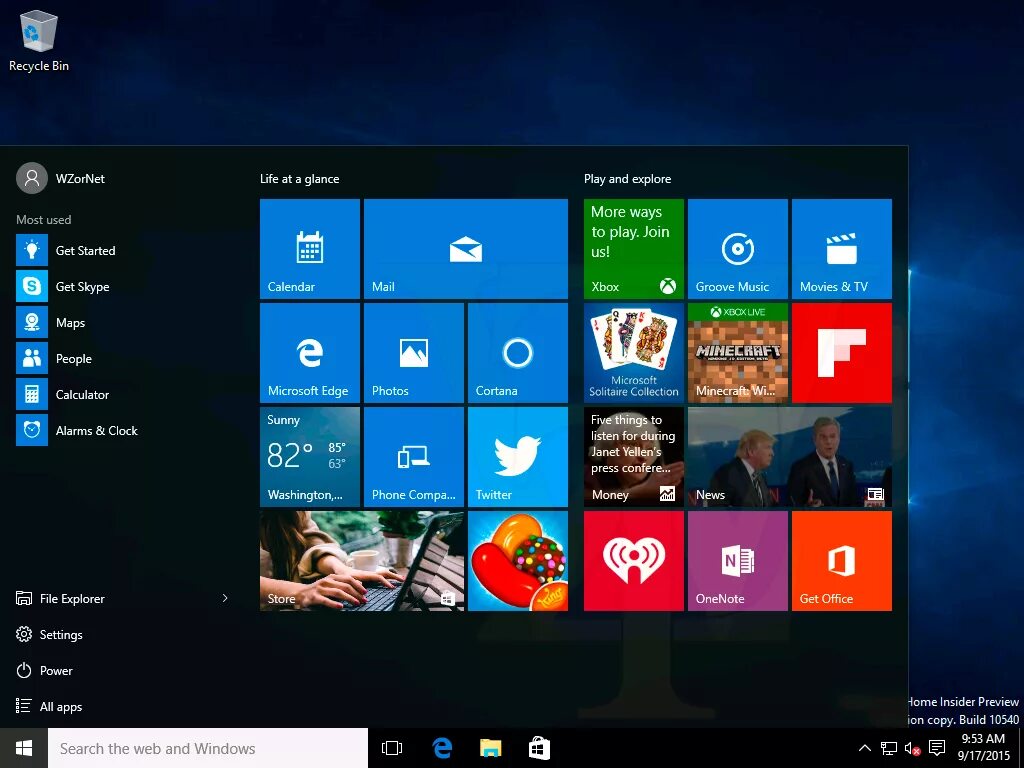
Task: Select All apps in the Start menu
Action: click(60, 706)
